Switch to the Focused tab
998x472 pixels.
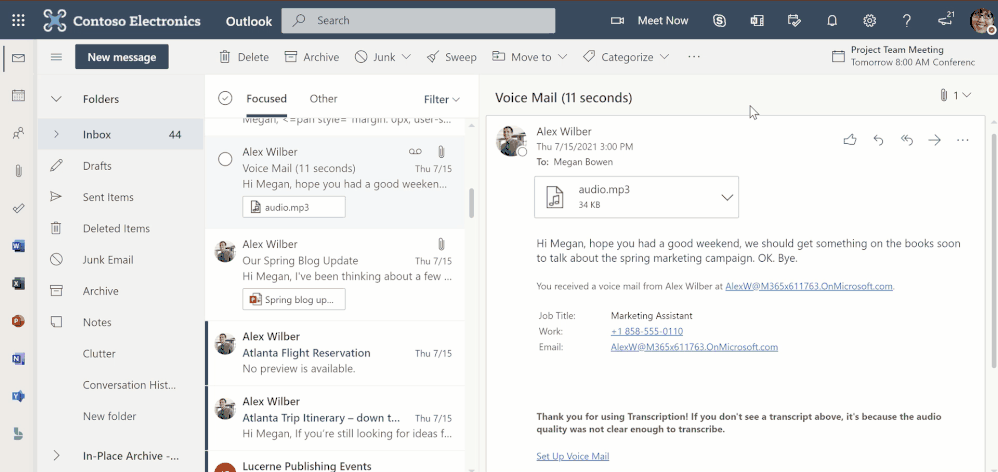(x=266, y=99)
